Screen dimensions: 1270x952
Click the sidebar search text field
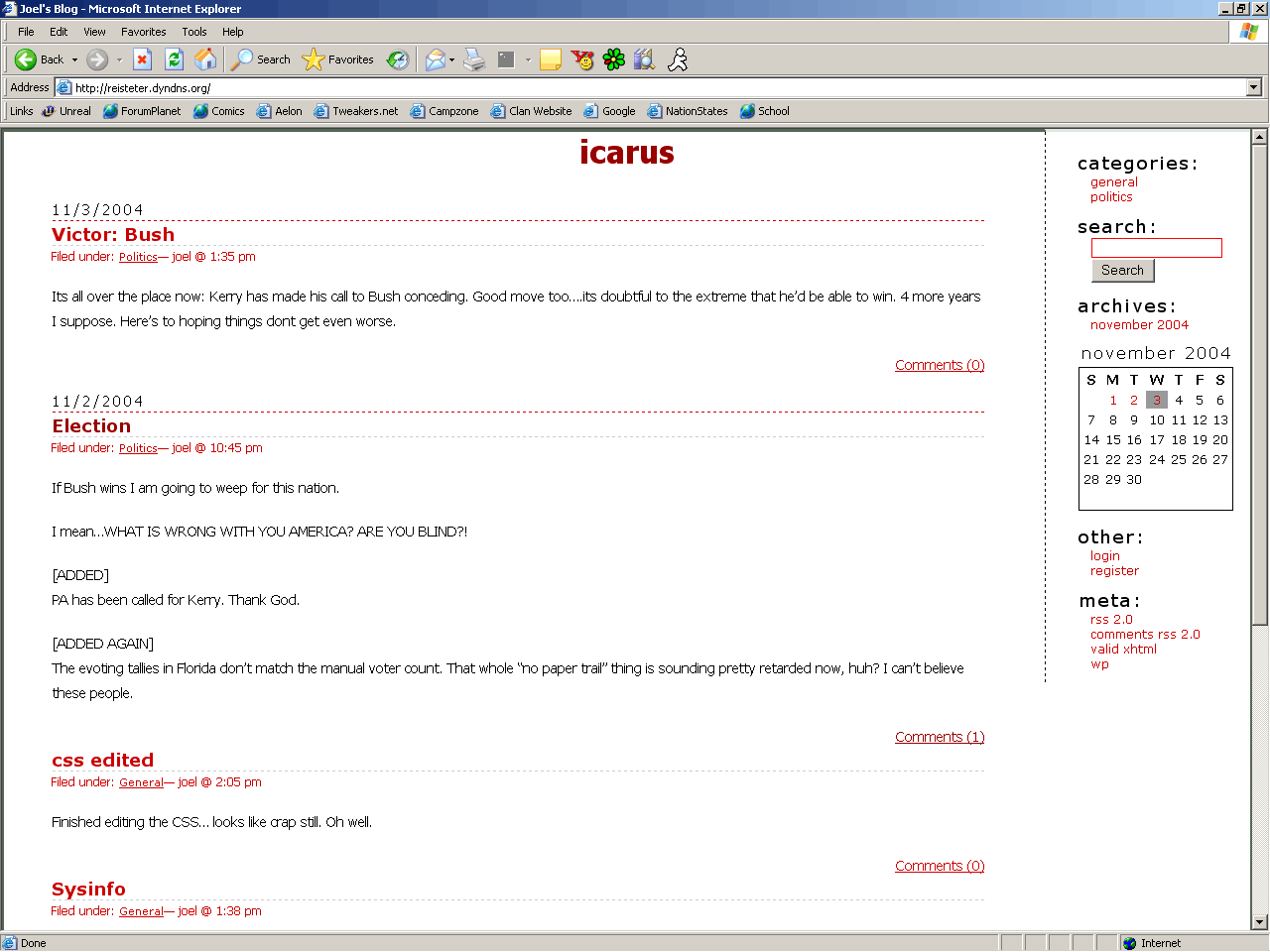coord(1157,248)
